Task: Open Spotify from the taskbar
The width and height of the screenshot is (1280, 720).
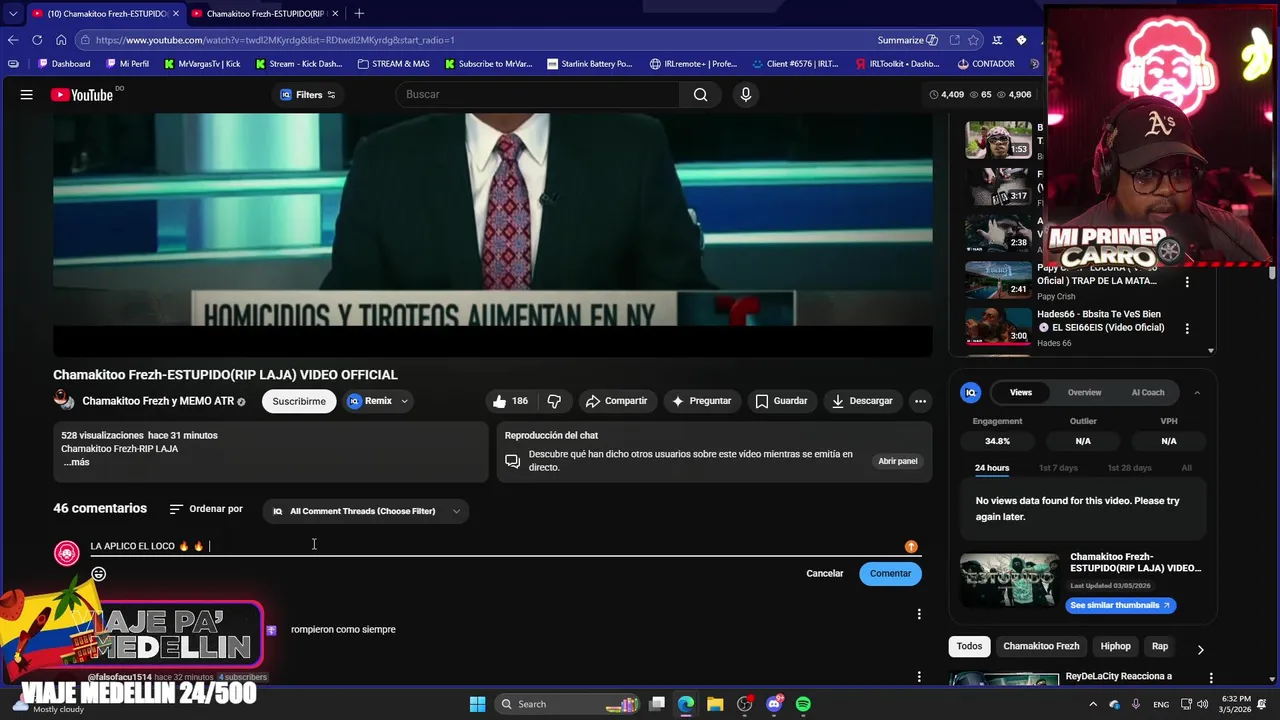Action: pos(803,704)
